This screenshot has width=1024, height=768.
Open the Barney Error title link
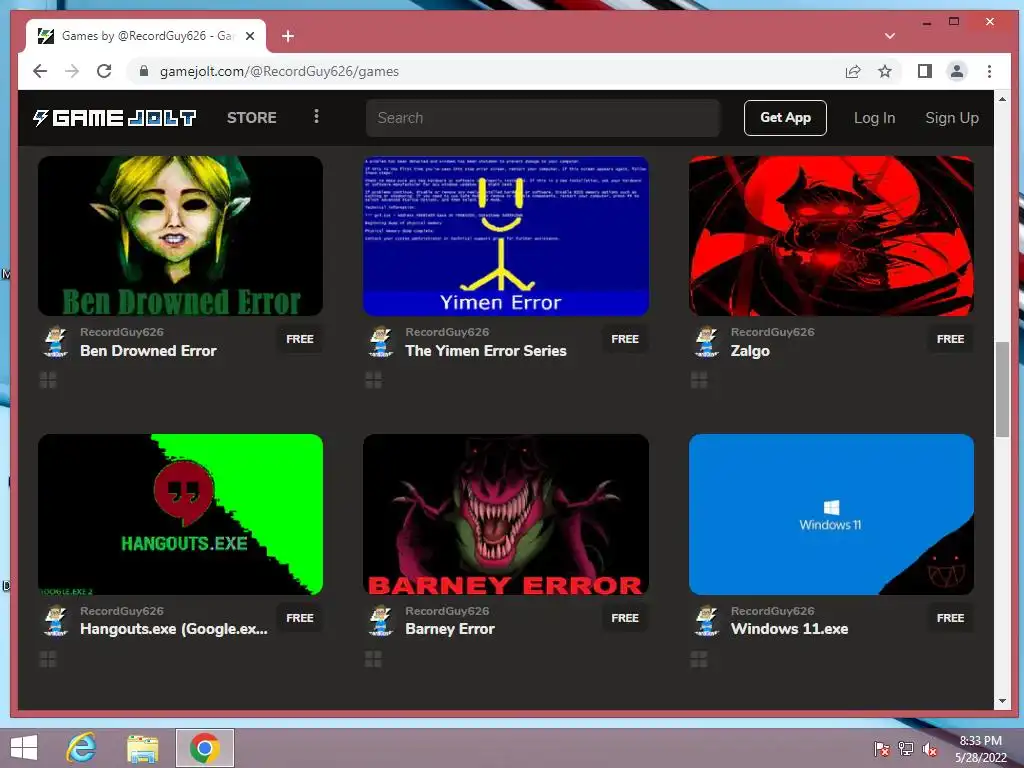pyautogui.click(x=450, y=629)
